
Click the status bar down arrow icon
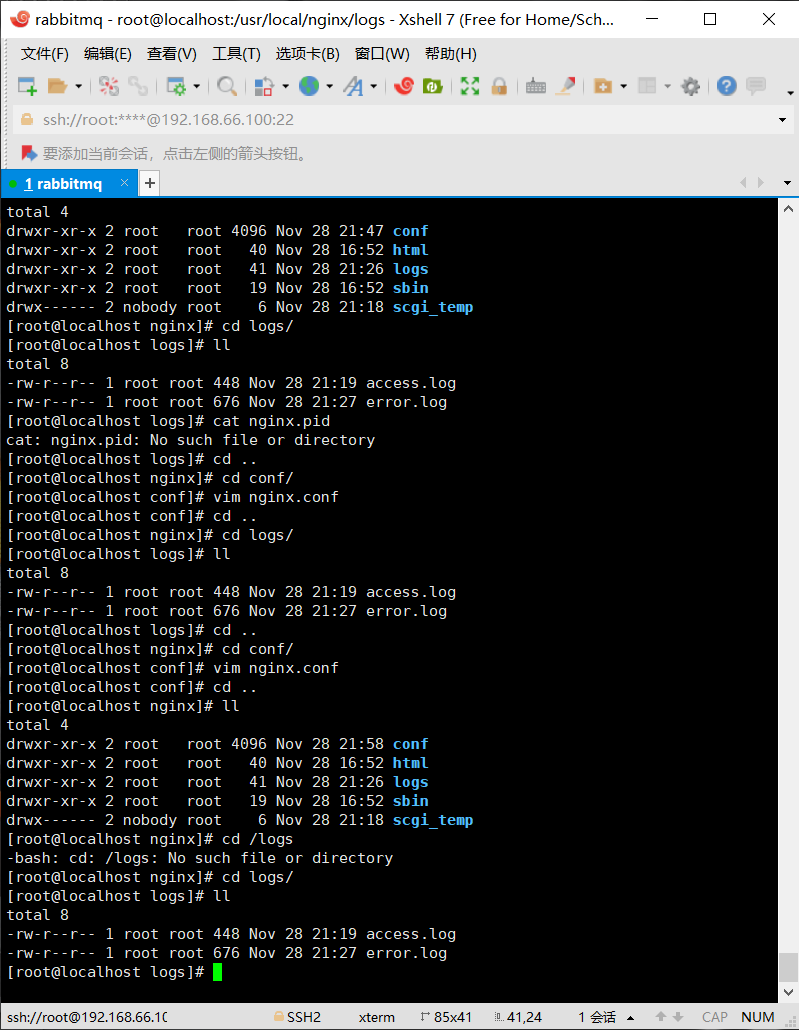(678, 1017)
